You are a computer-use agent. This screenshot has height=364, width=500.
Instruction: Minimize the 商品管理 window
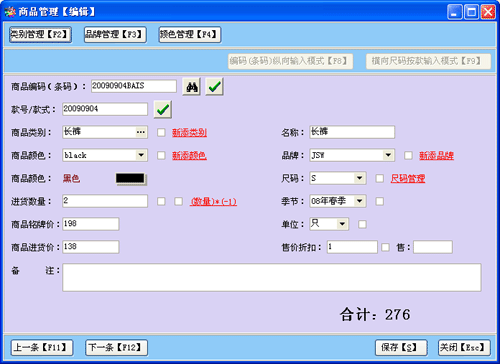coord(455,12)
